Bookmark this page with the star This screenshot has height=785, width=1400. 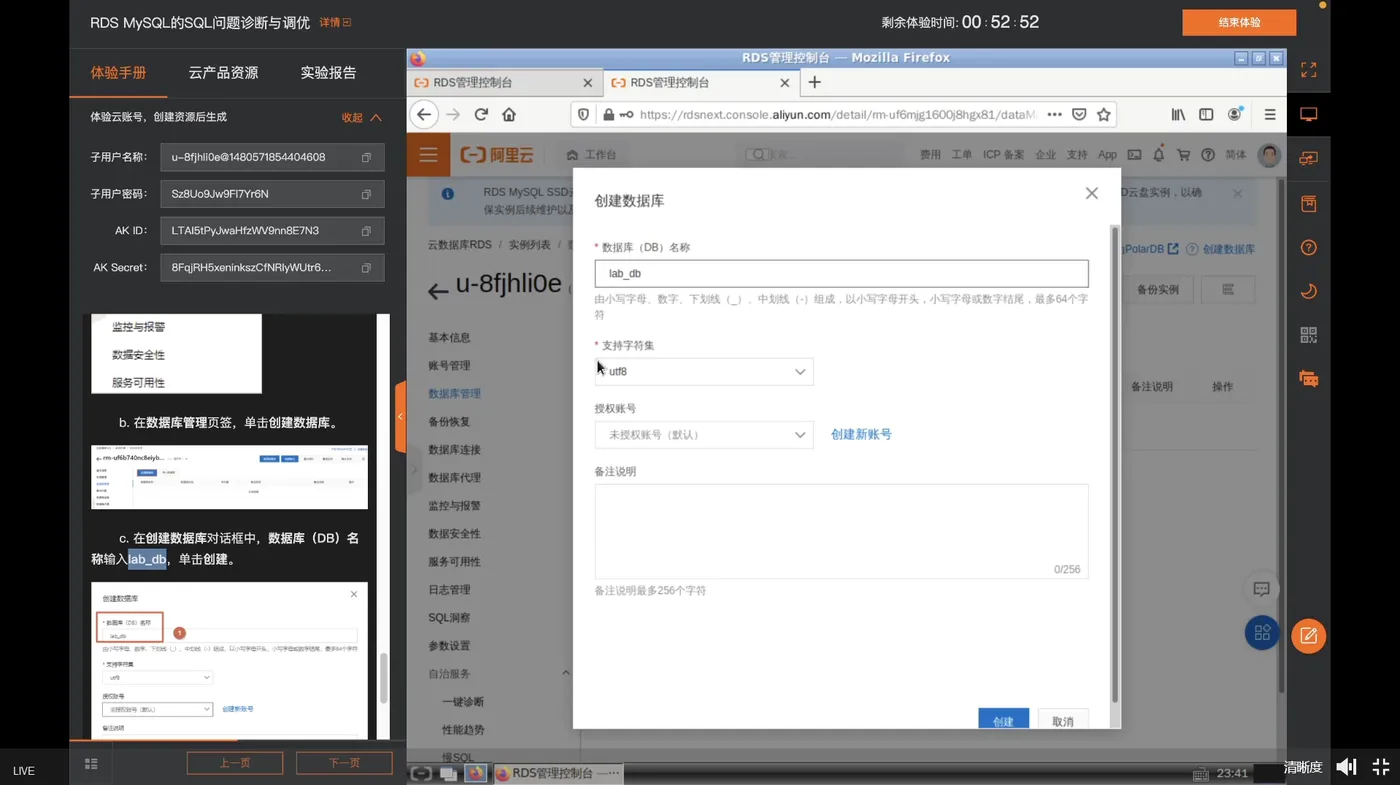1104,115
